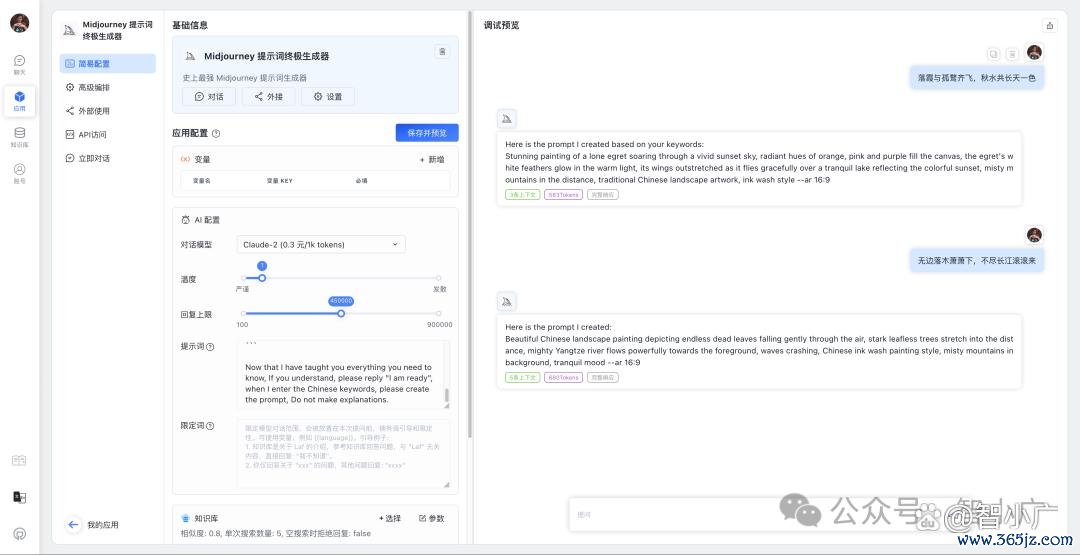Open the API访问 tab
The image size is (1080, 555).
[x=107, y=135]
